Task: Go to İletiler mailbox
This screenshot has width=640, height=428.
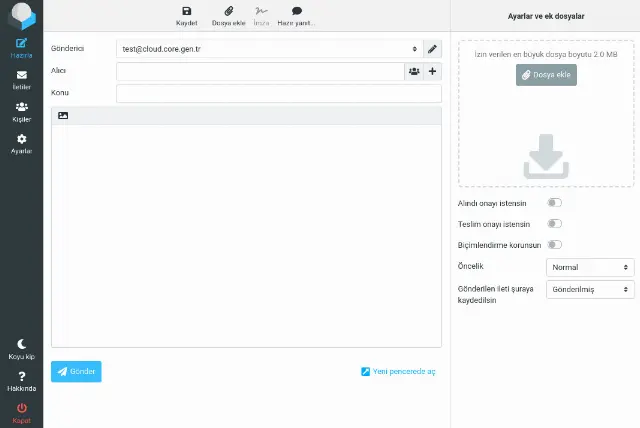Action: coord(21,80)
